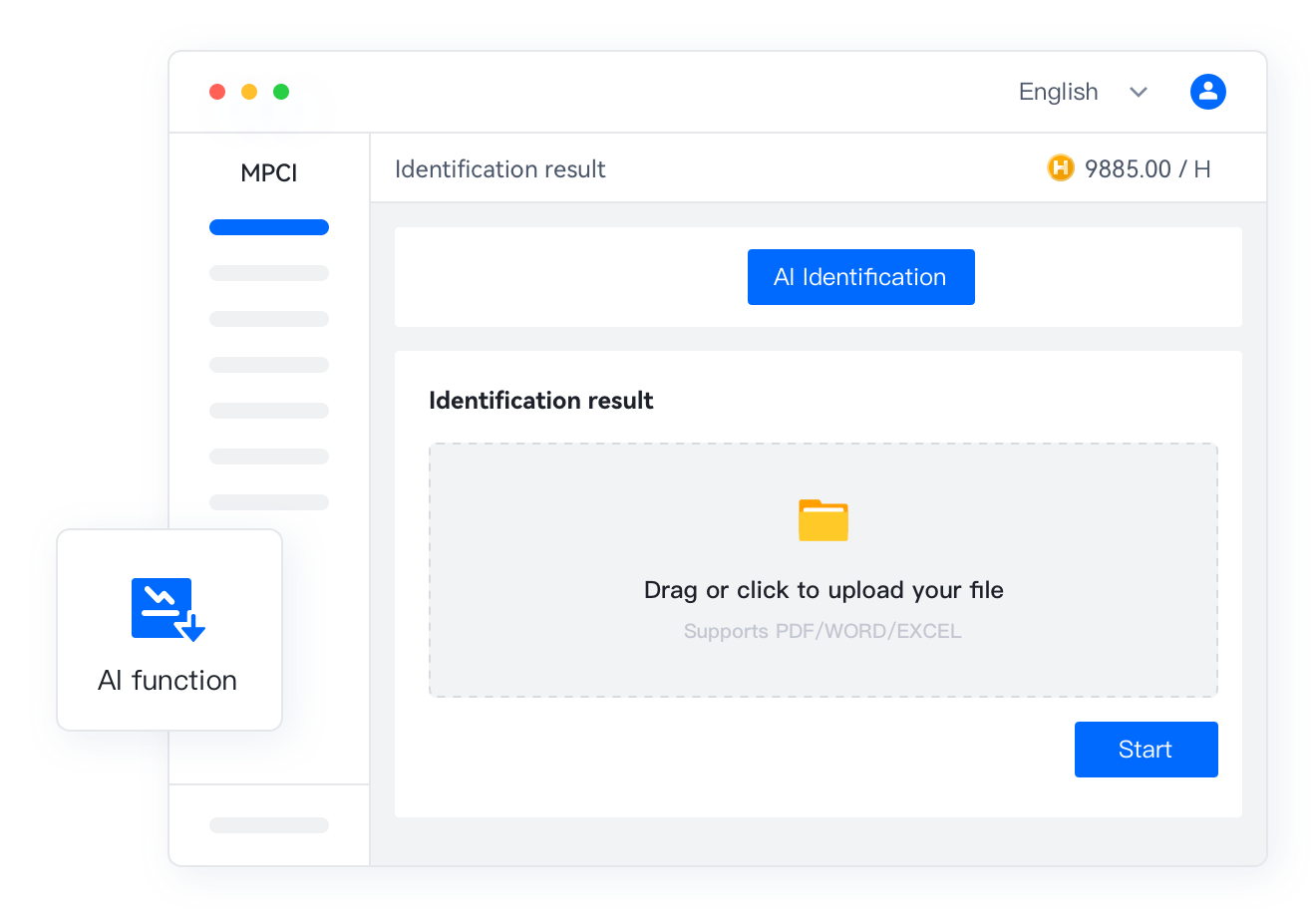Click the blue AI function chart icon
Image resolution: width=1316 pixels, height=917 pixels.
click(x=167, y=609)
